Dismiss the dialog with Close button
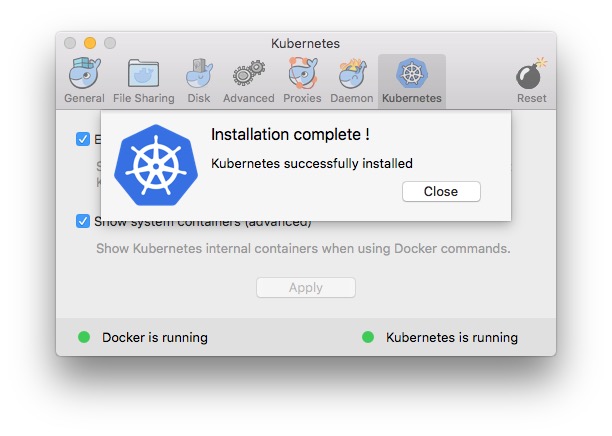 click(441, 191)
